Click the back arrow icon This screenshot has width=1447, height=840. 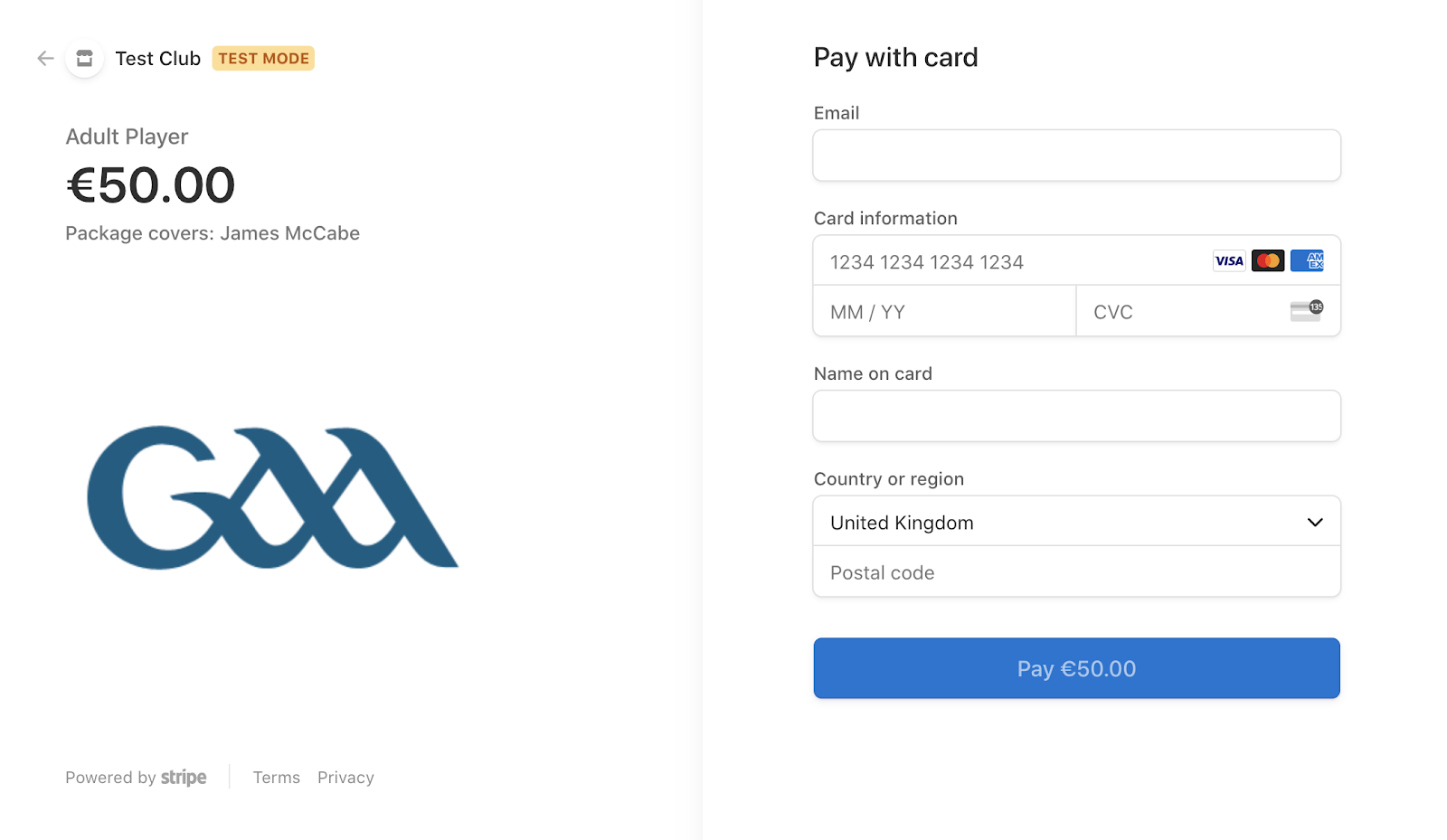click(45, 59)
